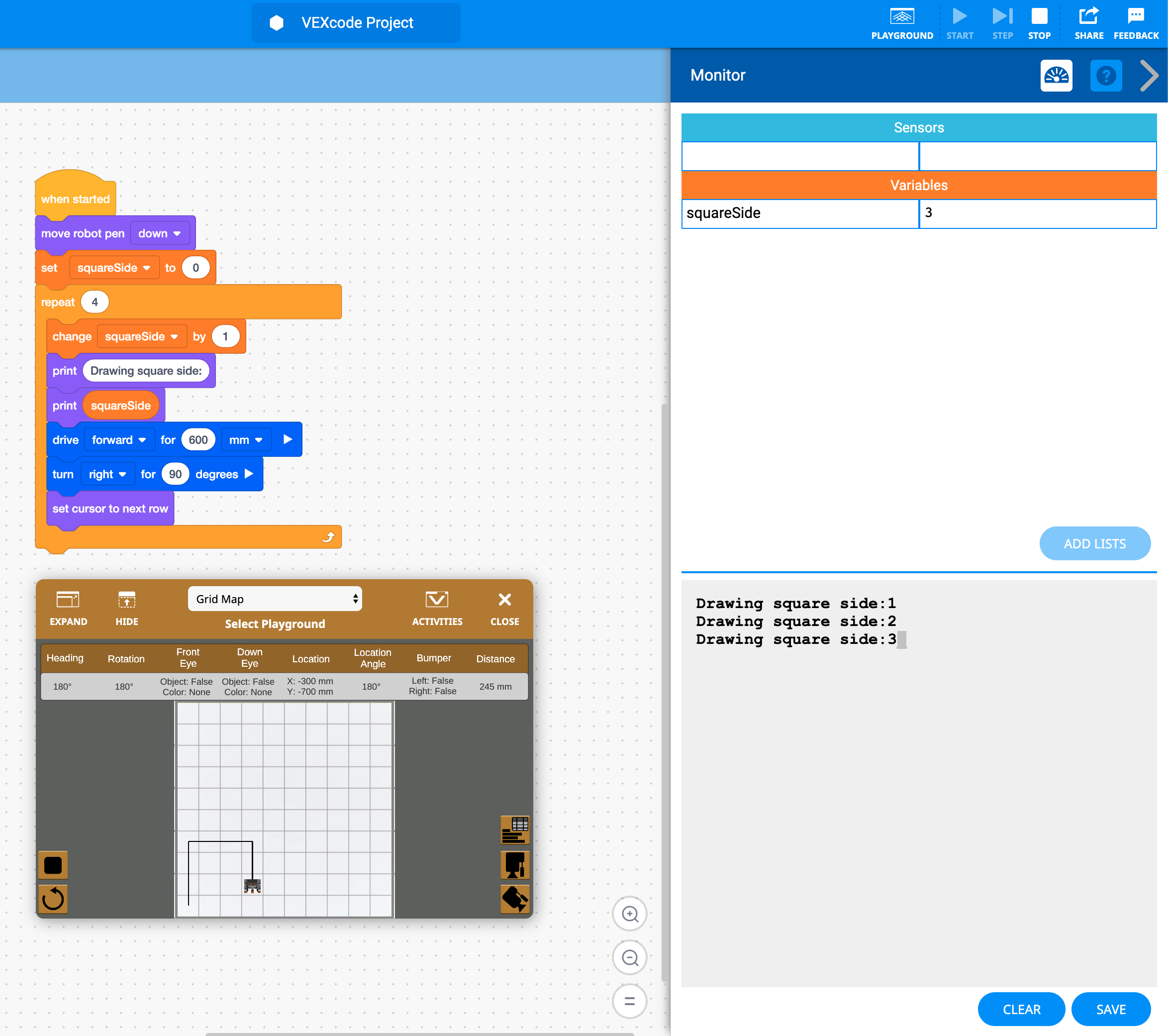Viewport: 1168px width, 1036px height.
Task: Change drive direction using the forward dropdown
Action: [x=119, y=440]
